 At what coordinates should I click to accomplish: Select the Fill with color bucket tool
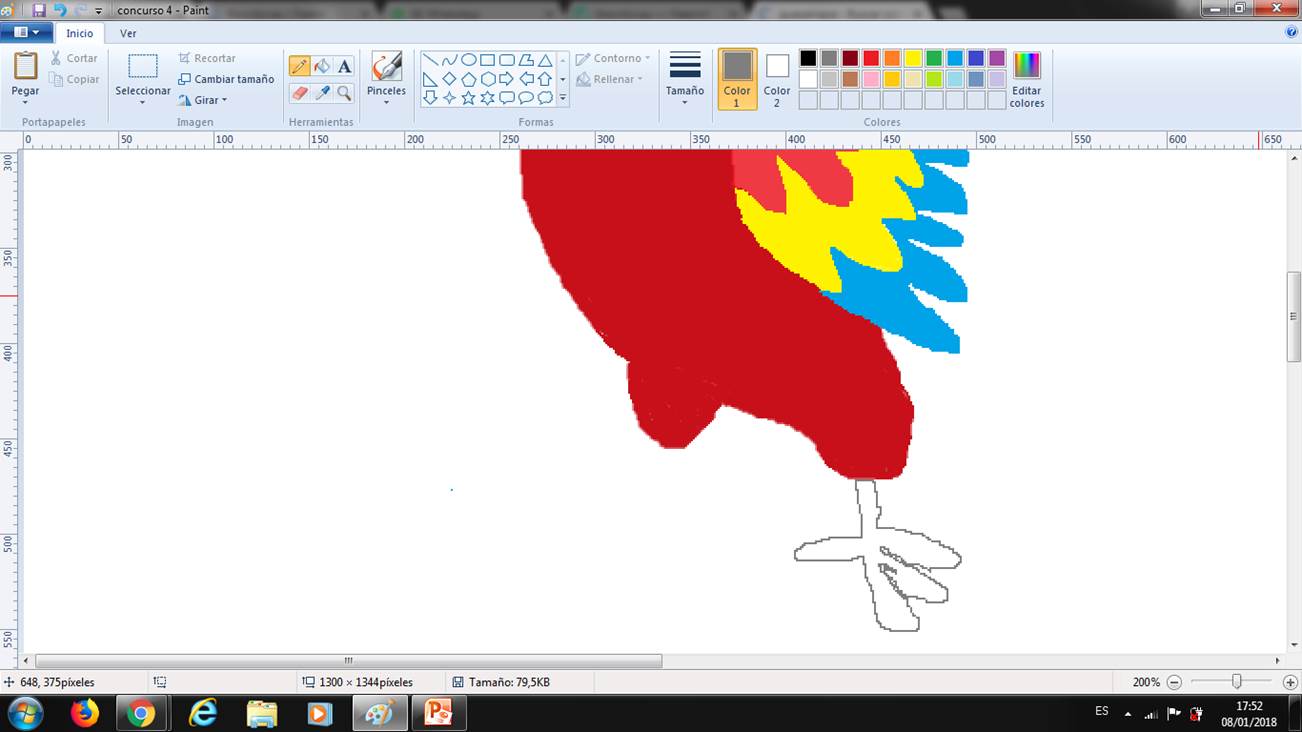point(322,67)
